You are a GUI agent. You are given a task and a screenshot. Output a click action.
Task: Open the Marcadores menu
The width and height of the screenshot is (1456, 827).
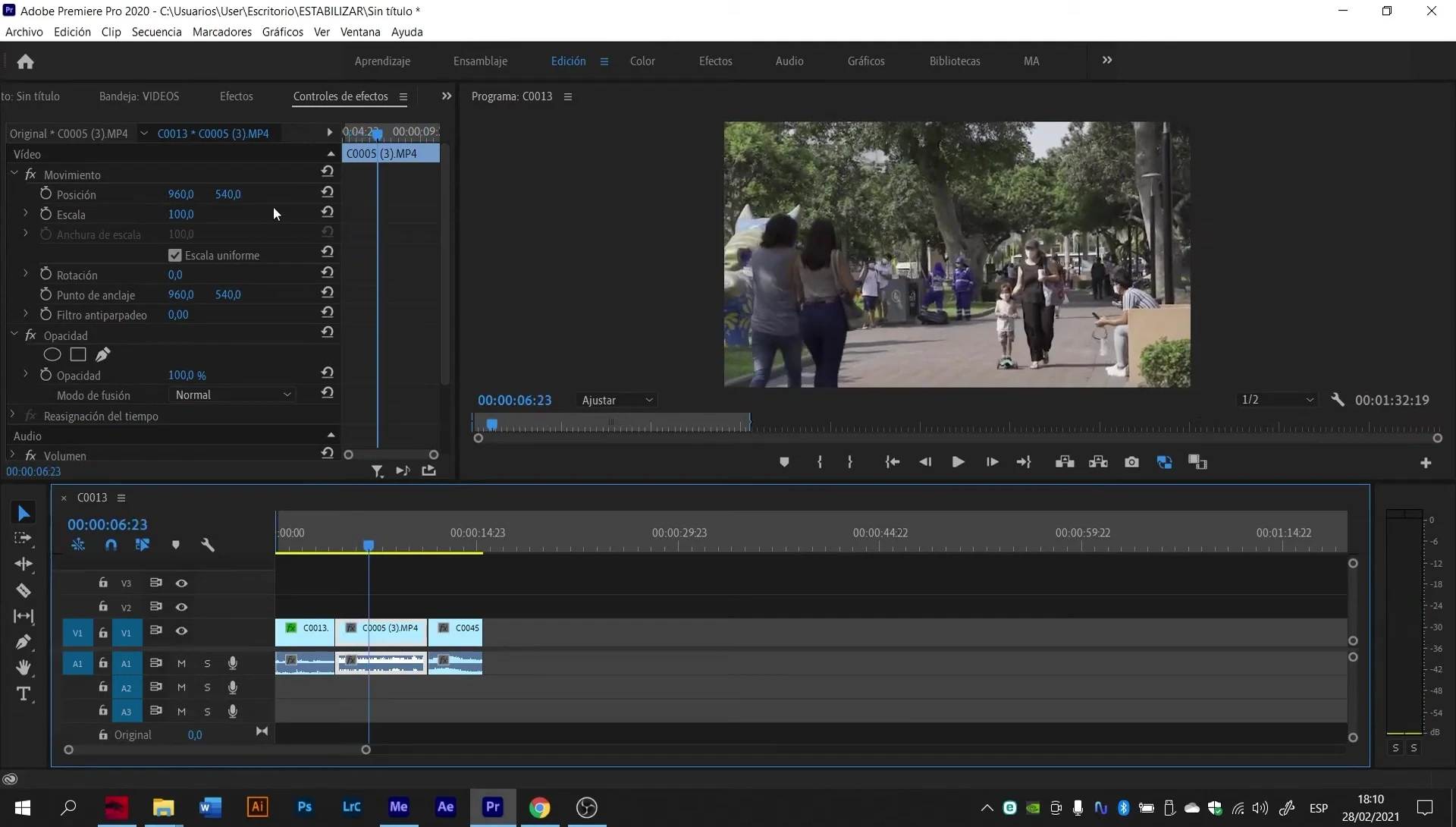pyautogui.click(x=222, y=32)
